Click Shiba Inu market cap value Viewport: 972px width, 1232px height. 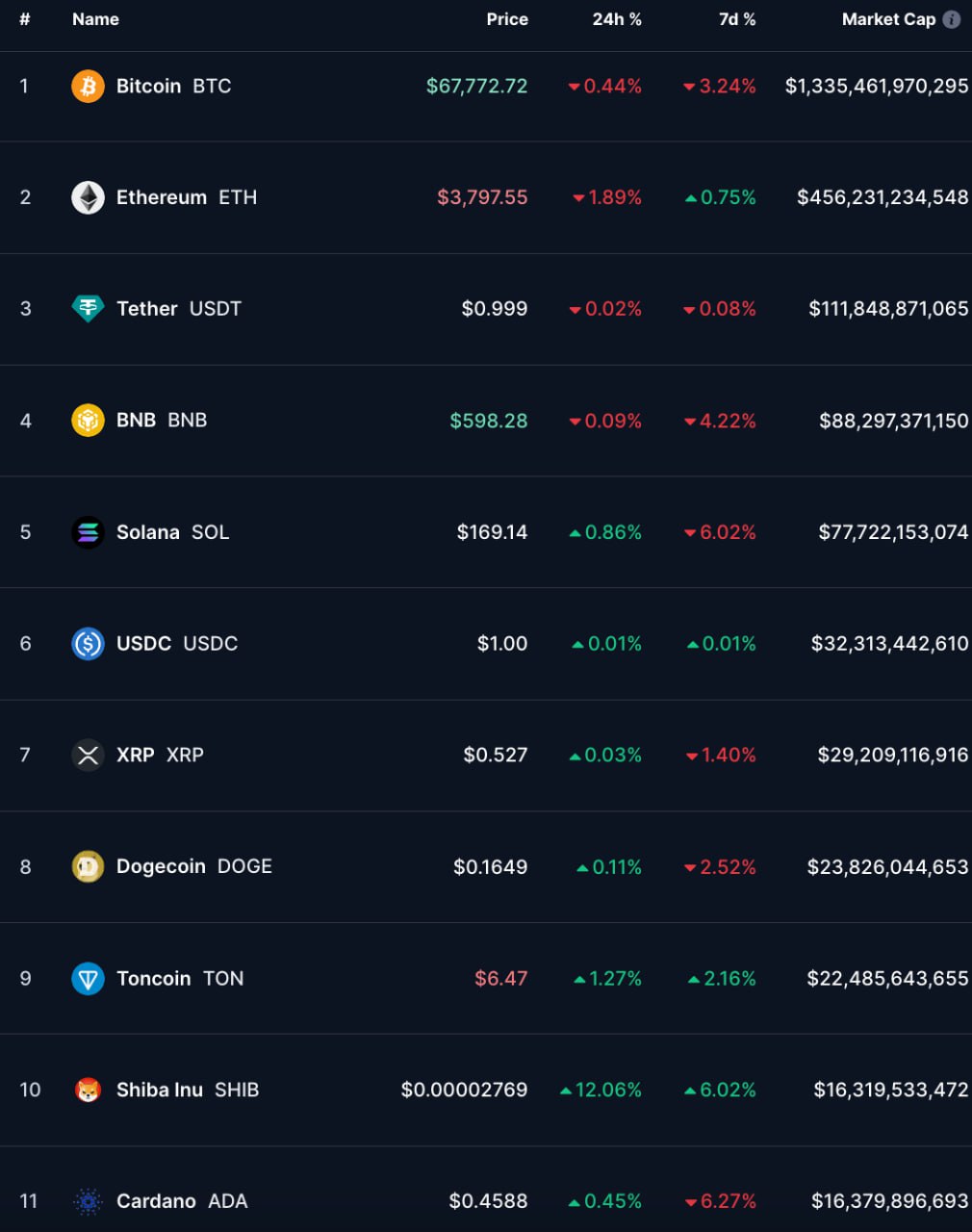[x=890, y=1090]
